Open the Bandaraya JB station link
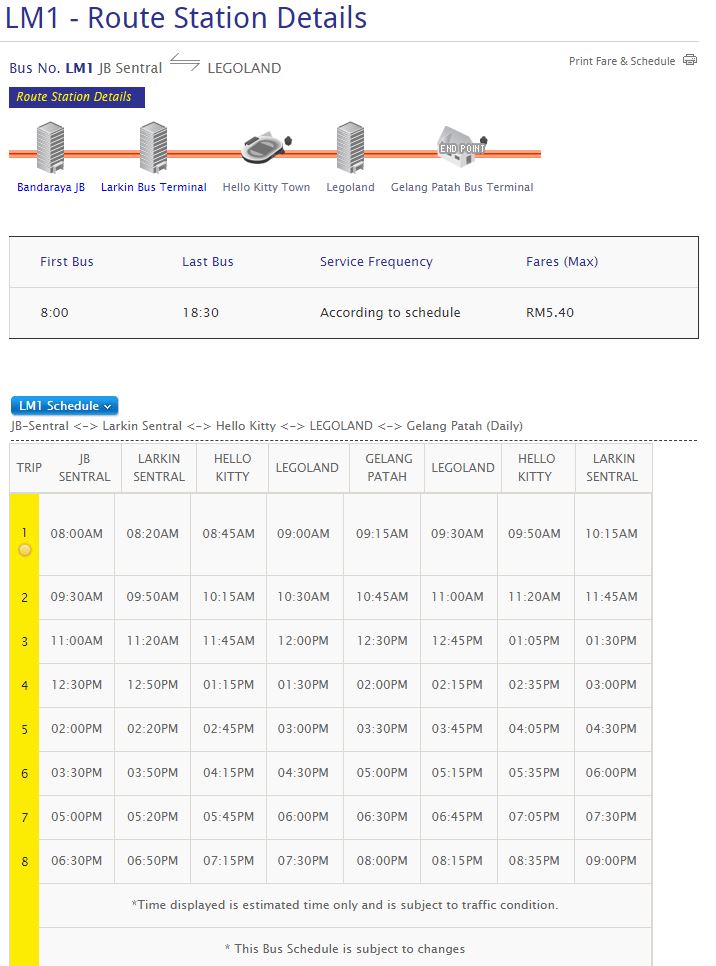The width and height of the screenshot is (716, 966). coord(51,187)
